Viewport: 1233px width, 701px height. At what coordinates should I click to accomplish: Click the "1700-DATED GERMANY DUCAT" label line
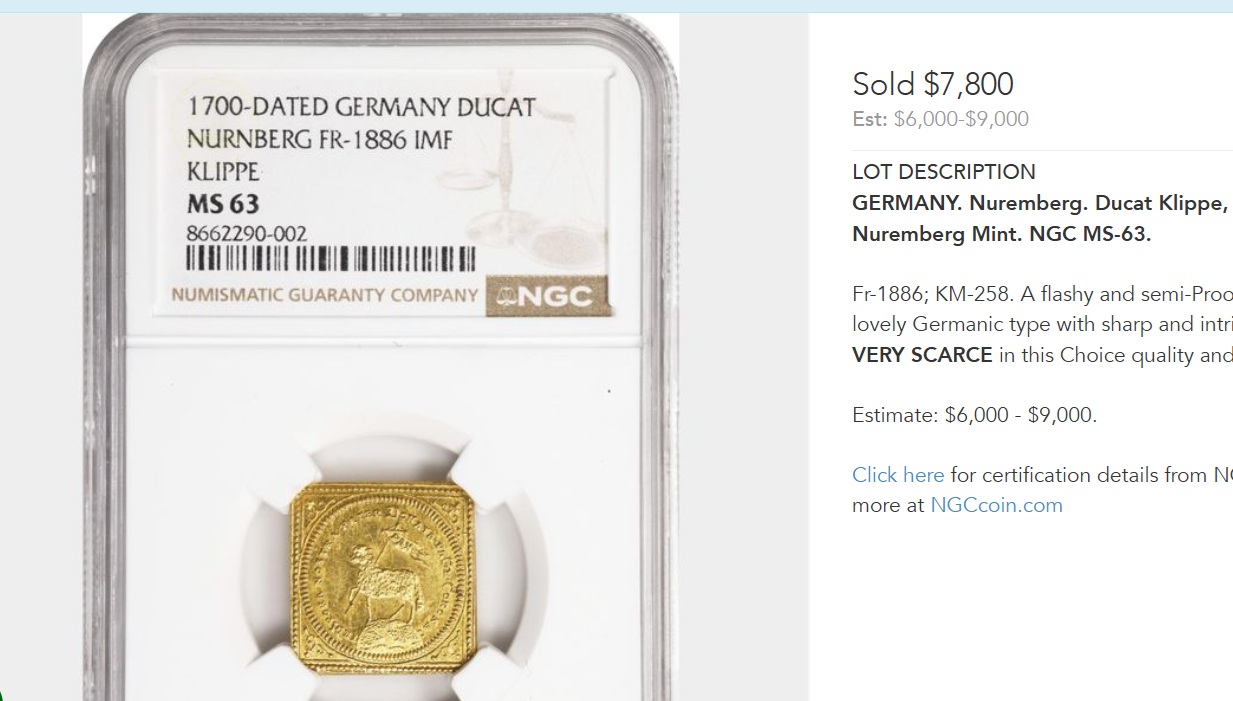click(x=362, y=107)
